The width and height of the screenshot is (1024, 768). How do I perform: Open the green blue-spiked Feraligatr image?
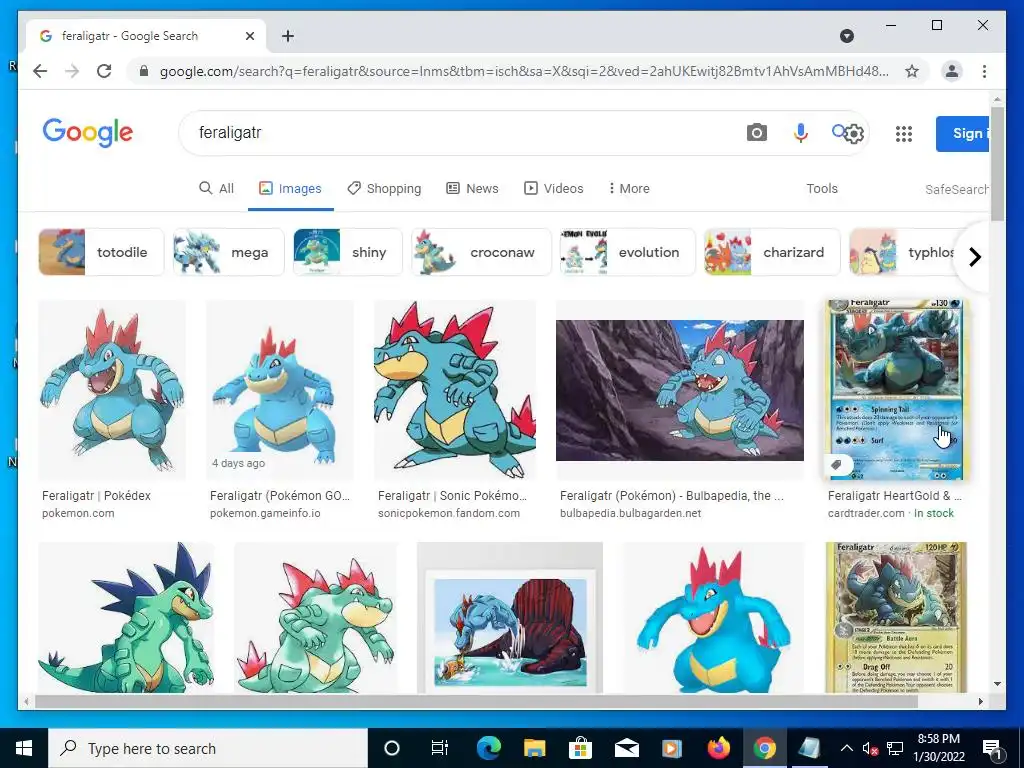click(126, 617)
